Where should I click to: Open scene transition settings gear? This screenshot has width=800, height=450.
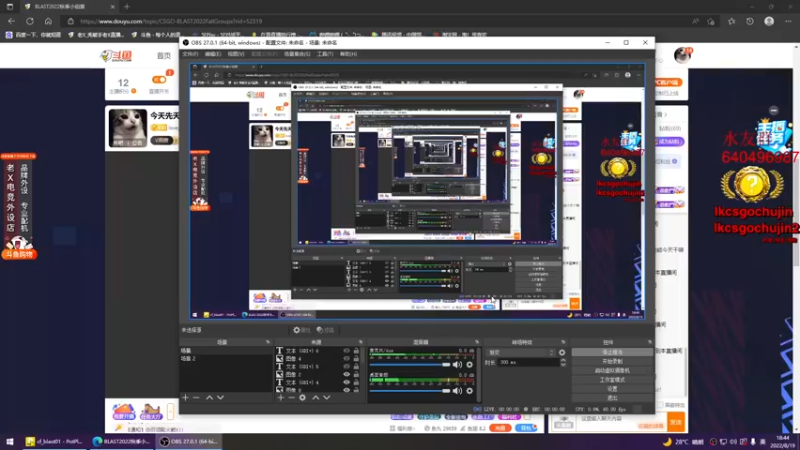point(562,353)
